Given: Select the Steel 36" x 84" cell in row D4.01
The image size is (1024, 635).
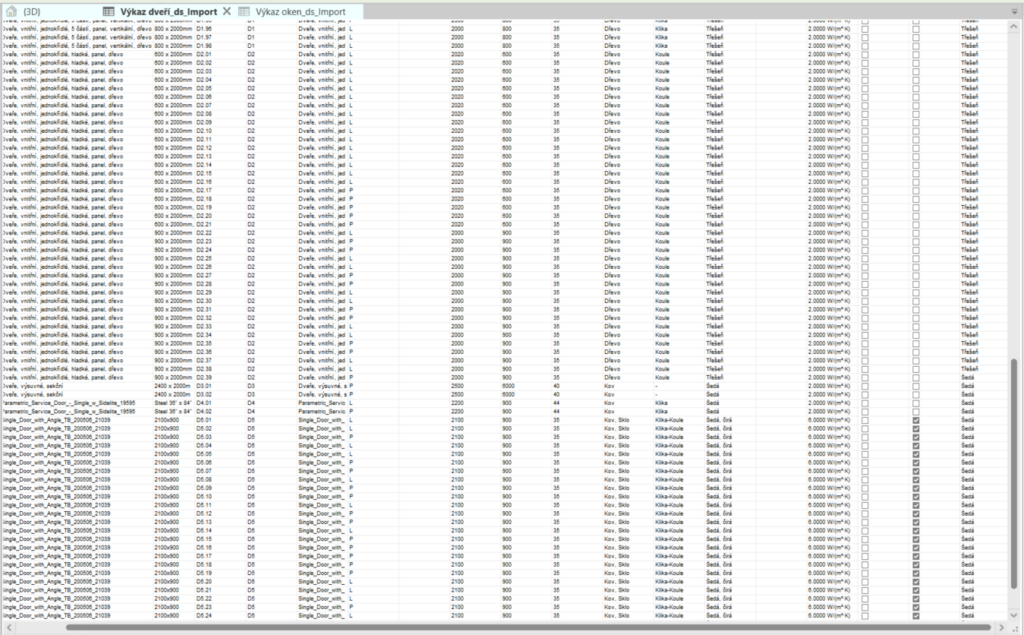Looking at the screenshot, I should pyautogui.click(x=171, y=403).
